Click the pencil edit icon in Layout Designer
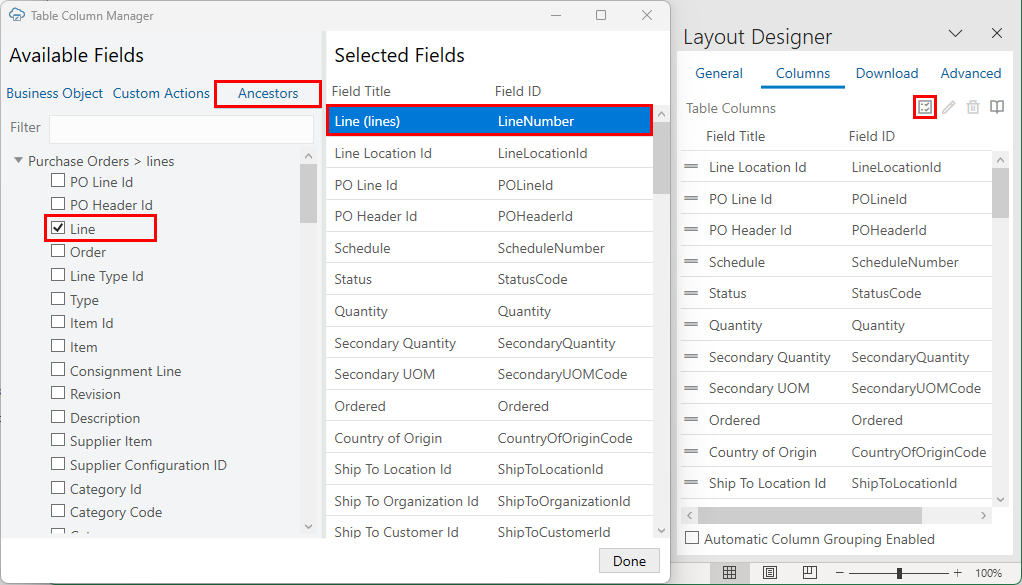Viewport: 1022px width, 585px height. (949, 107)
